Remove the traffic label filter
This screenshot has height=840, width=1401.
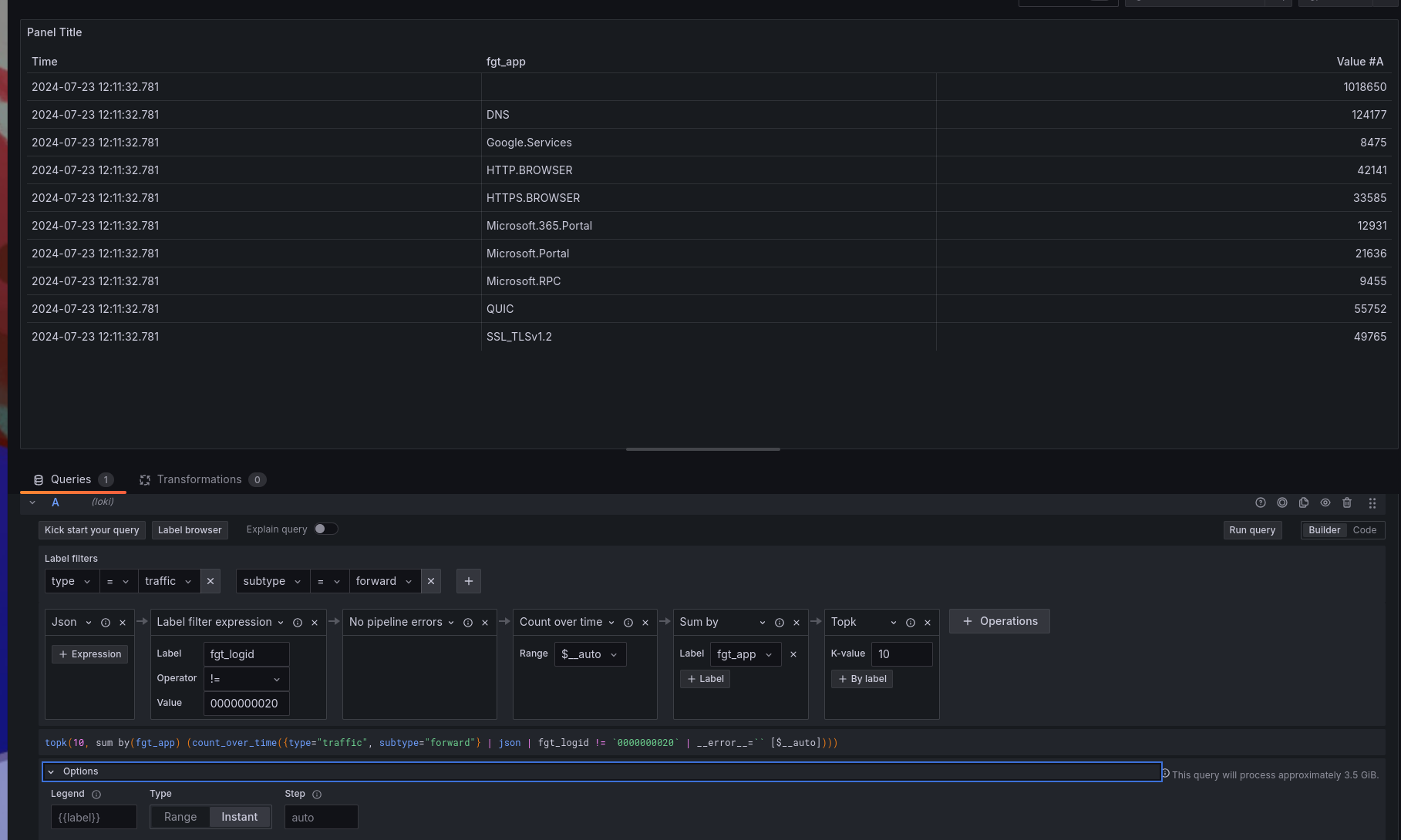[210, 581]
